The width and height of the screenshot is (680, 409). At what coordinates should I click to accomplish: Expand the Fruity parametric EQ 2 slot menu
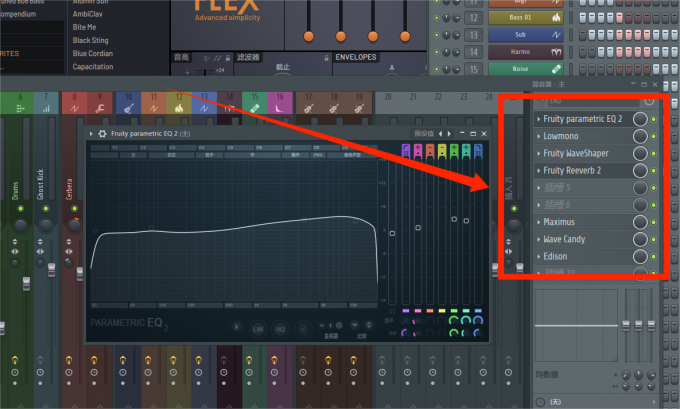click(x=539, y=119)
